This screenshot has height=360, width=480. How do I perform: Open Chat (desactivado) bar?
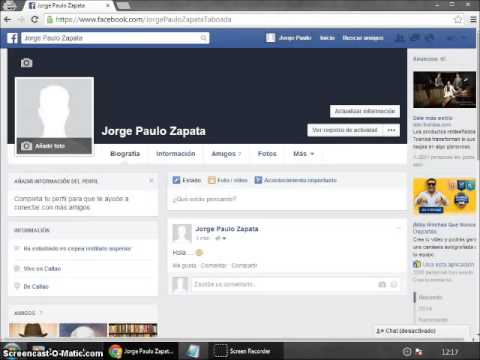coord(422,331)
